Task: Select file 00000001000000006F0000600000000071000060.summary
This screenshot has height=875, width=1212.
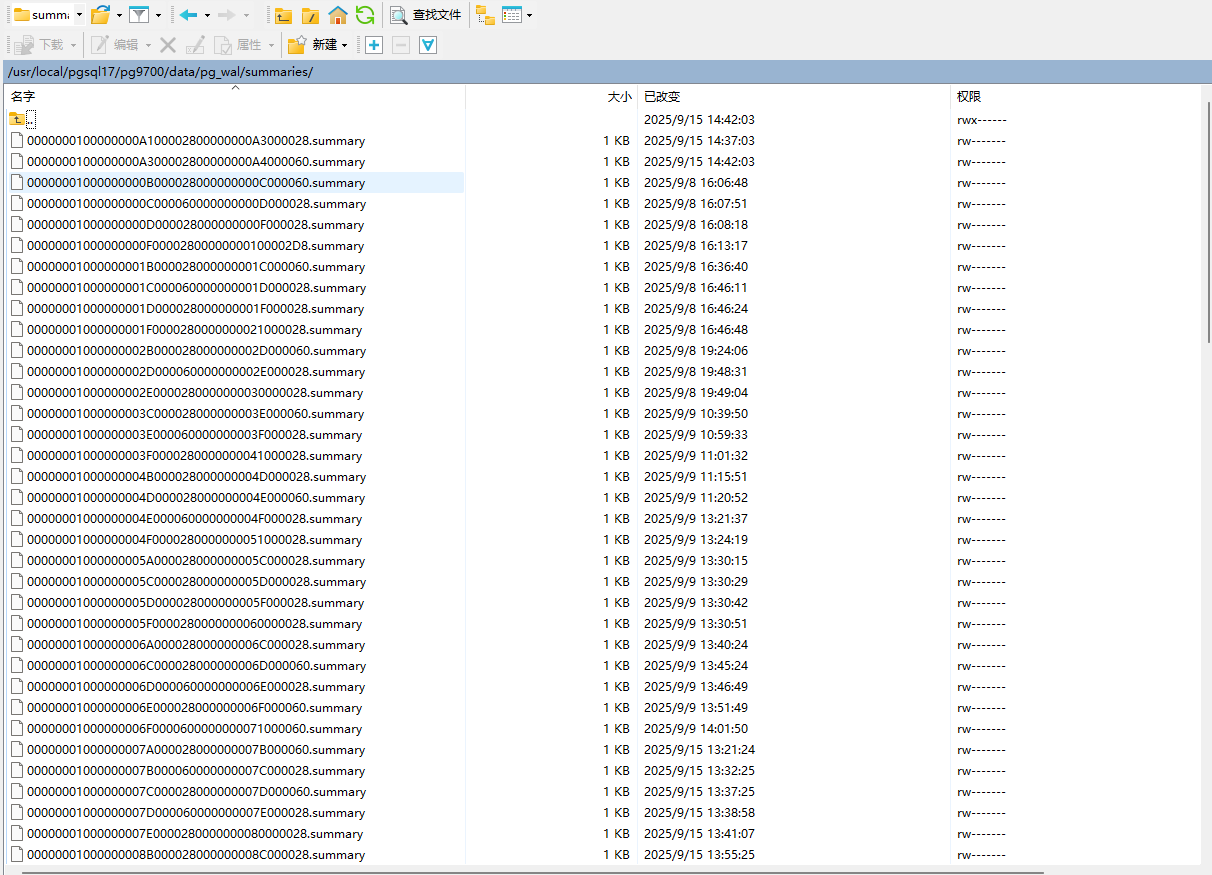Action: tap(196, 729)
